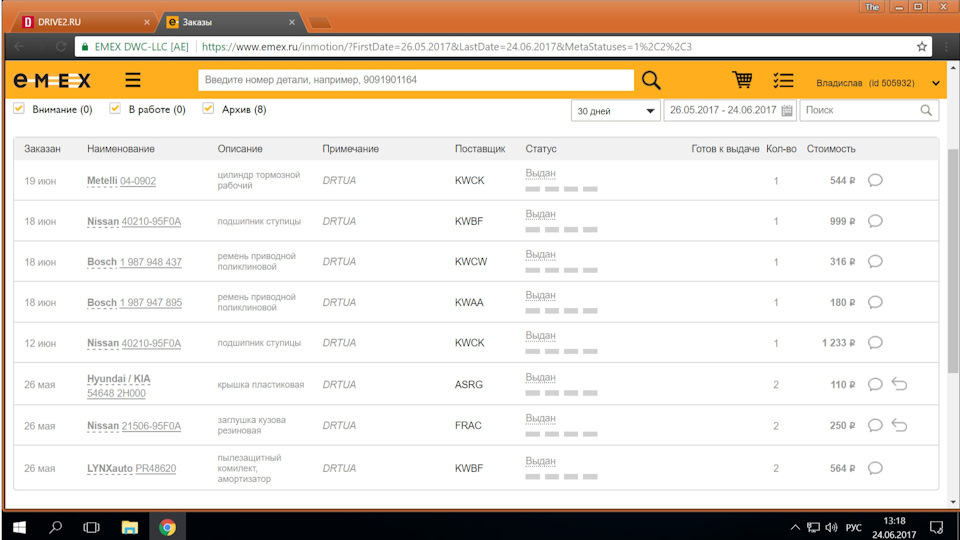The height and width of the screenshot is (540, 960).
Task: Open comment bubble for the 1 233 ₽ order
Action: coord(876,342)
